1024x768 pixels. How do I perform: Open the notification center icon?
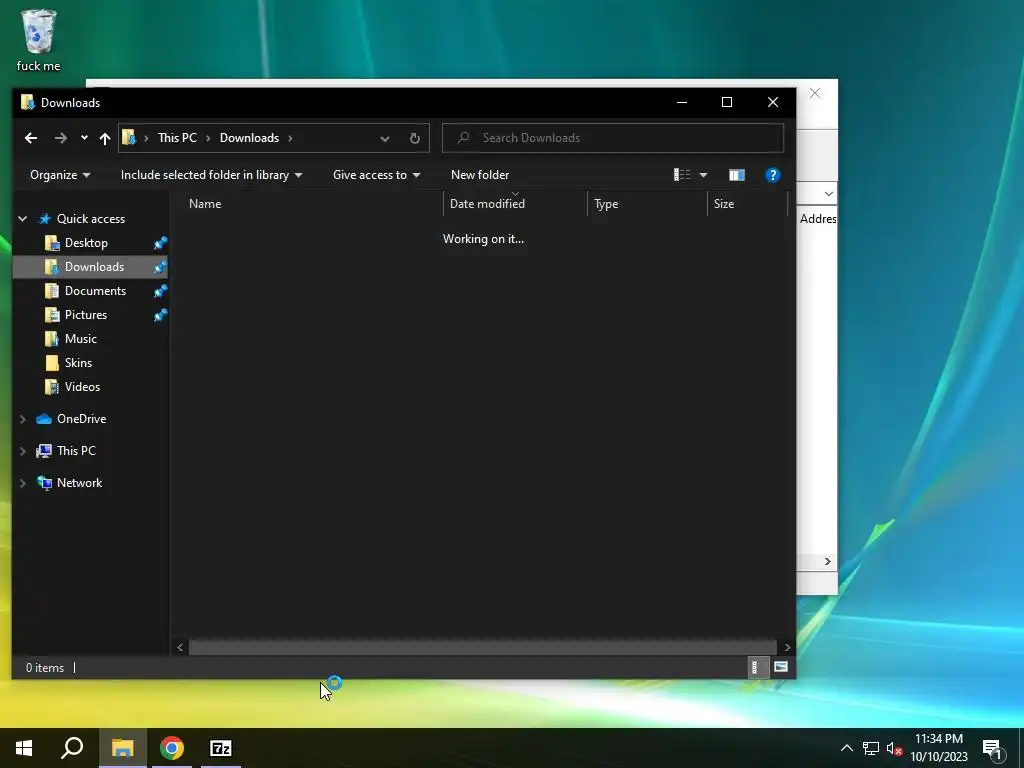pos(992,749)
